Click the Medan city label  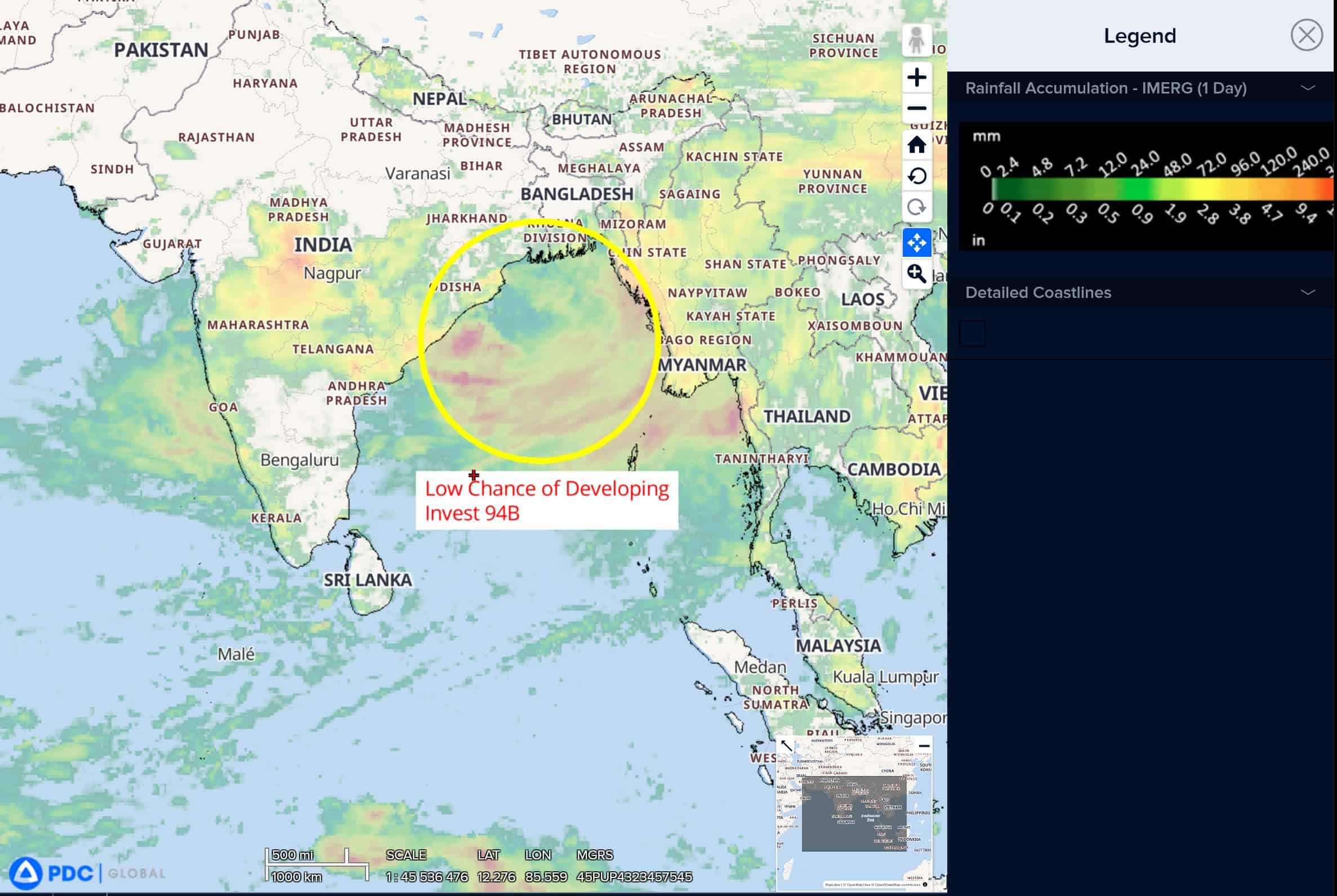pos(760,667)
